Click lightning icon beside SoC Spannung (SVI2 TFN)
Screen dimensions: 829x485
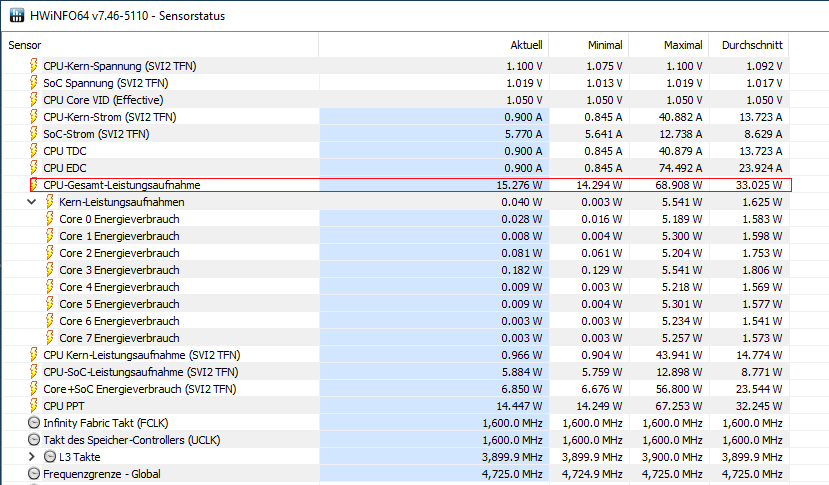(x=34, y=83)
